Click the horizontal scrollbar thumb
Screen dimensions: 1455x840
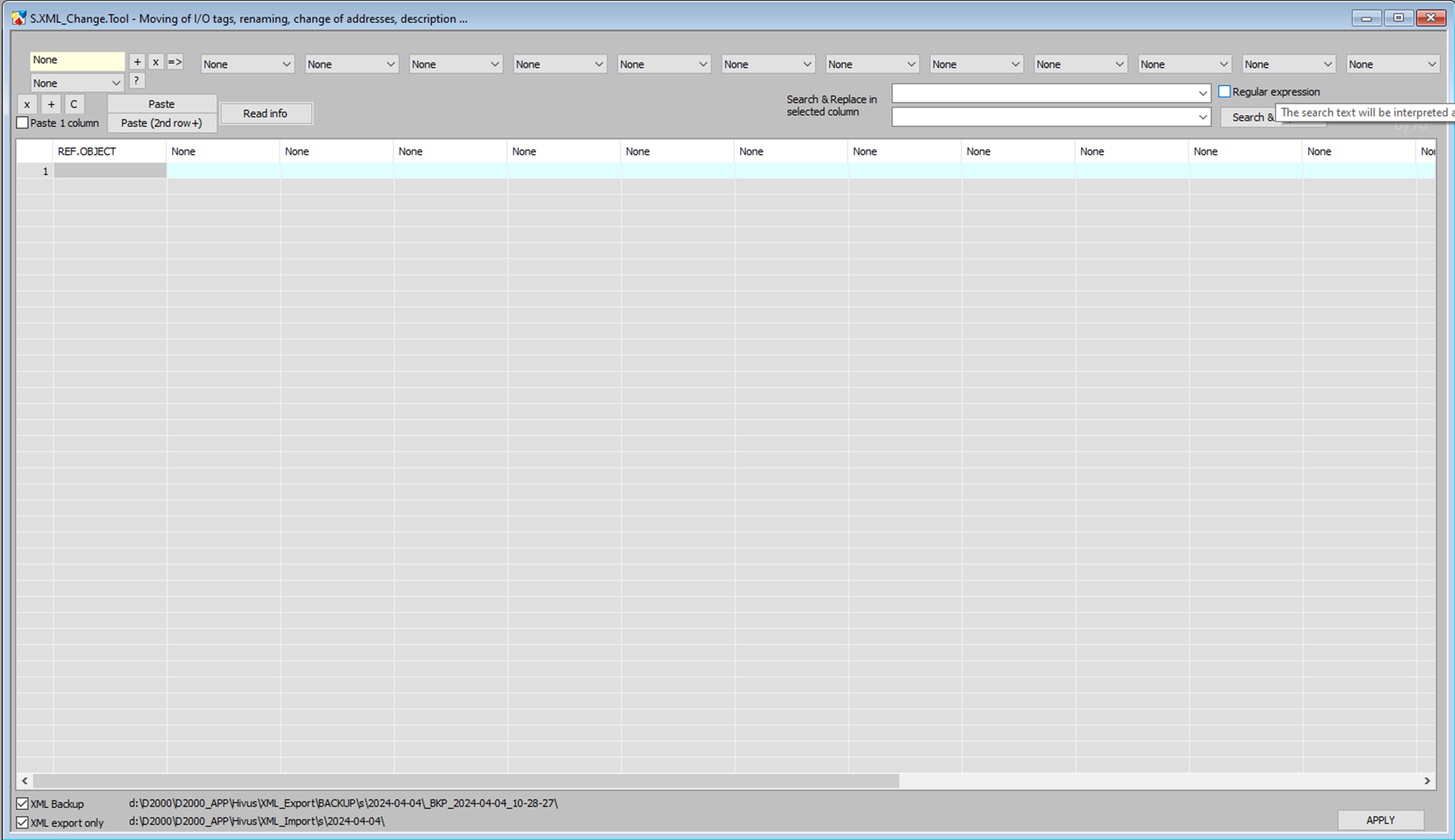(466, 780)
